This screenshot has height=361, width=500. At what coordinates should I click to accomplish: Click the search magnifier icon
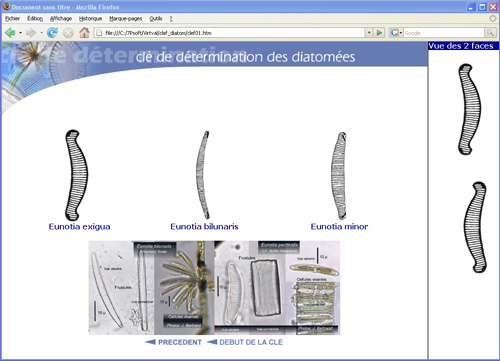(490, 33)
